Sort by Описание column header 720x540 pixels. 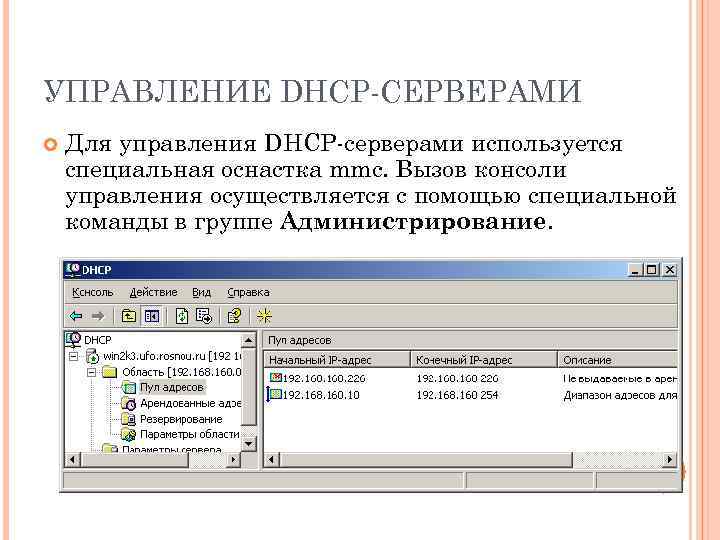(x=618, y=360)
